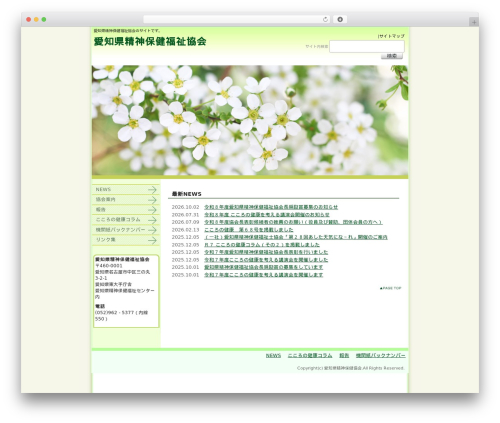500x423 pixels.
Task: Open the footer NEWS link
Action: coord(273,356)
